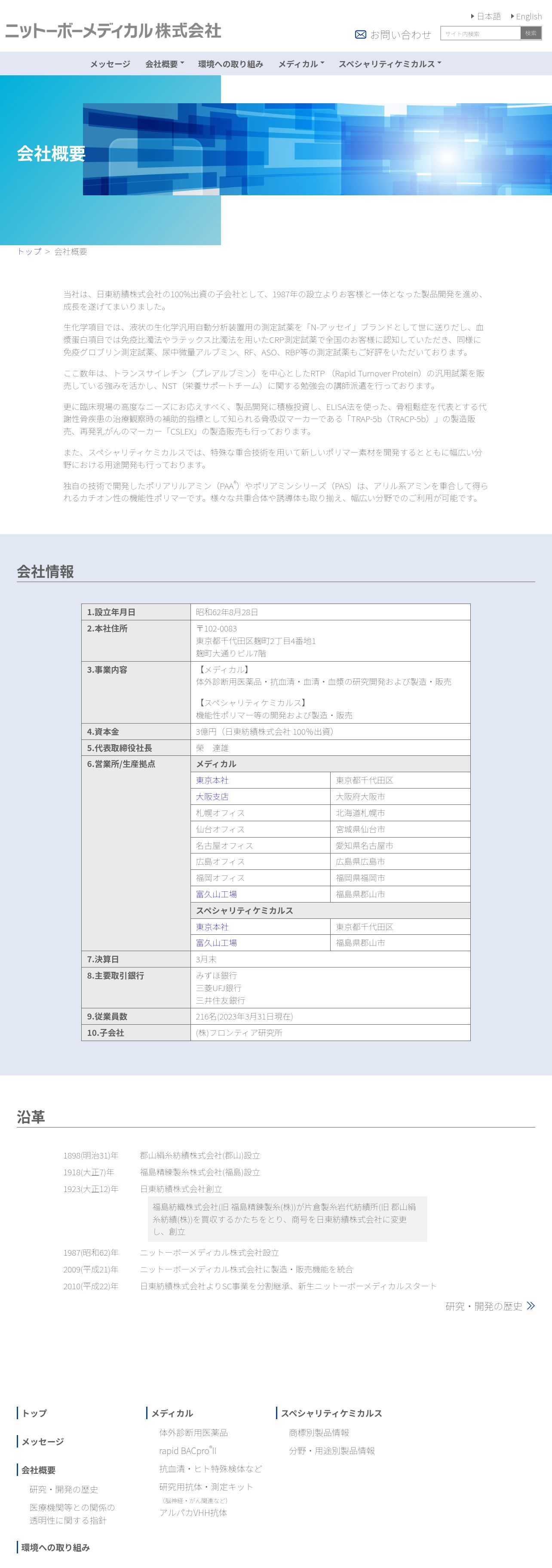Open footer 体外診断用医薬品 link

click(193, 1433)
